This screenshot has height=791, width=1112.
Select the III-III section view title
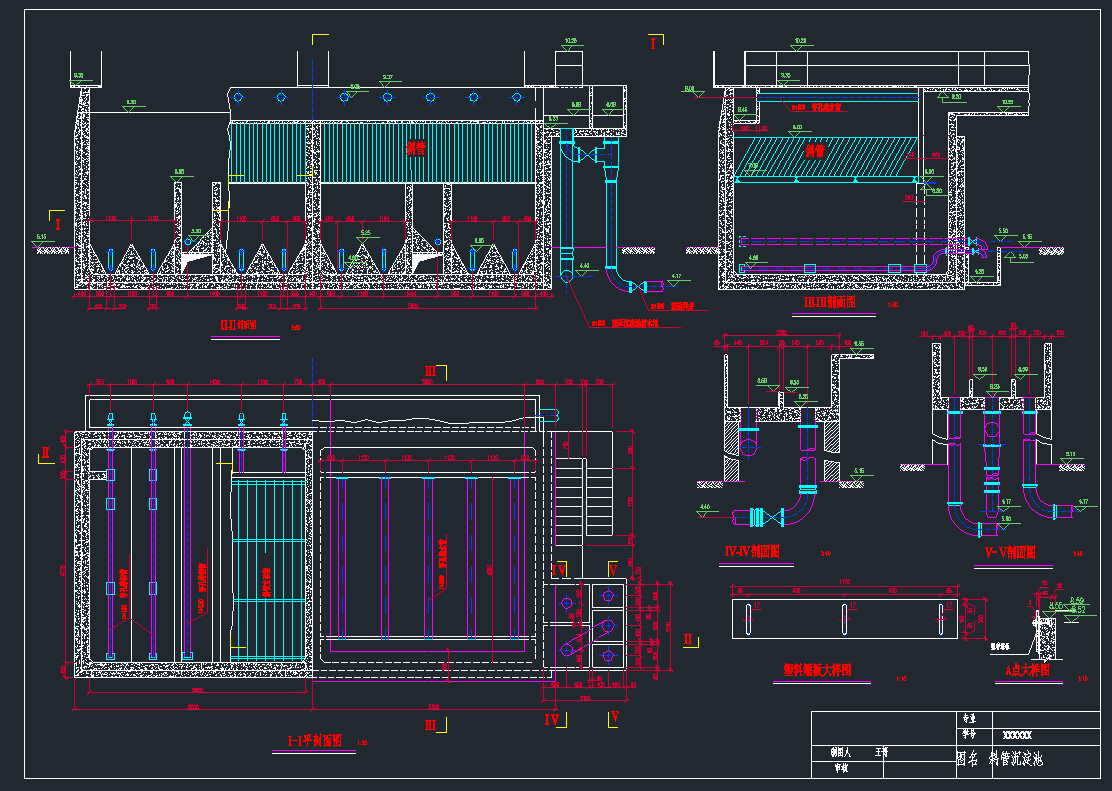(829, 300)
